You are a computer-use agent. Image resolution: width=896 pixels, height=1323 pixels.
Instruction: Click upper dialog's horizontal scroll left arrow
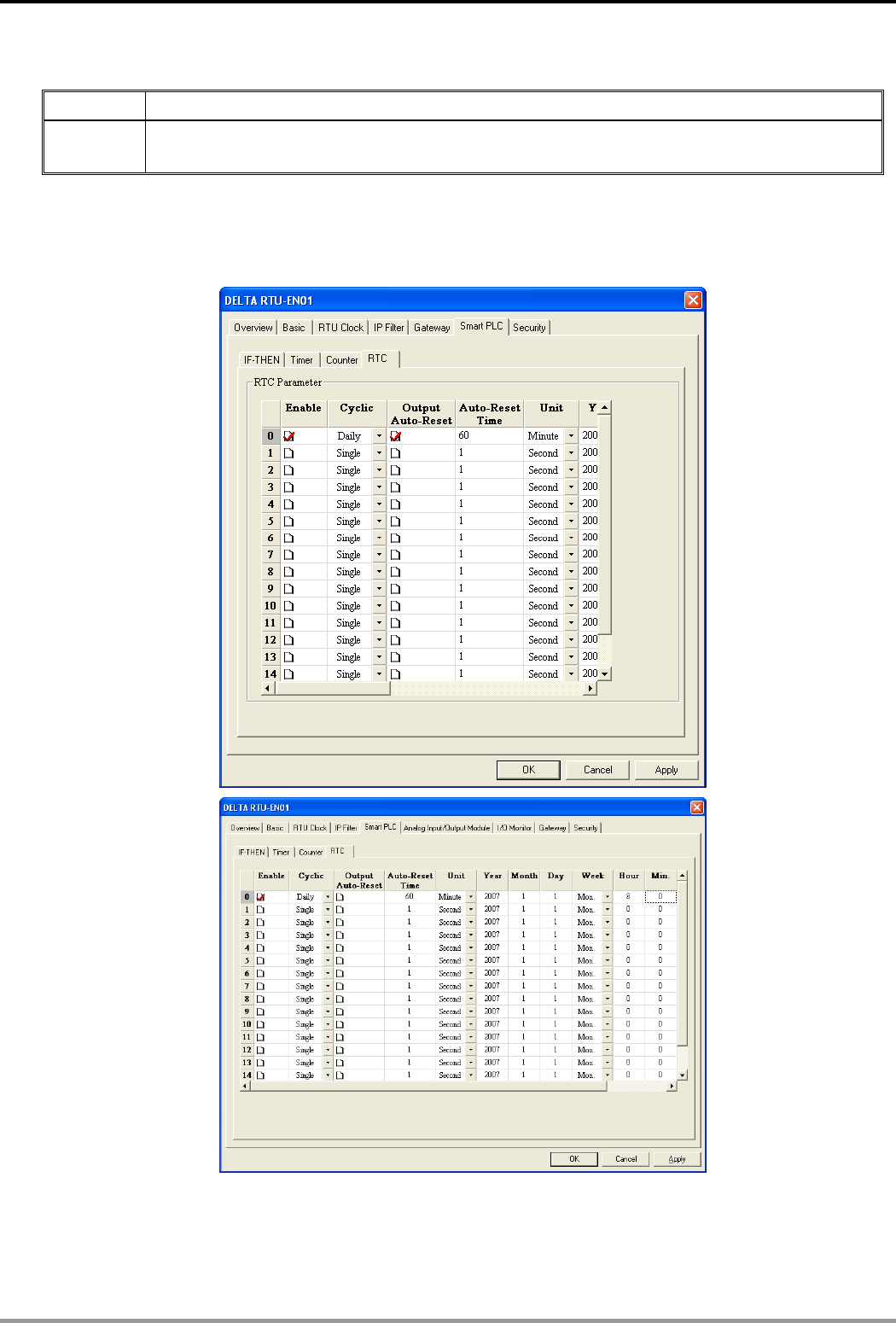267,688
